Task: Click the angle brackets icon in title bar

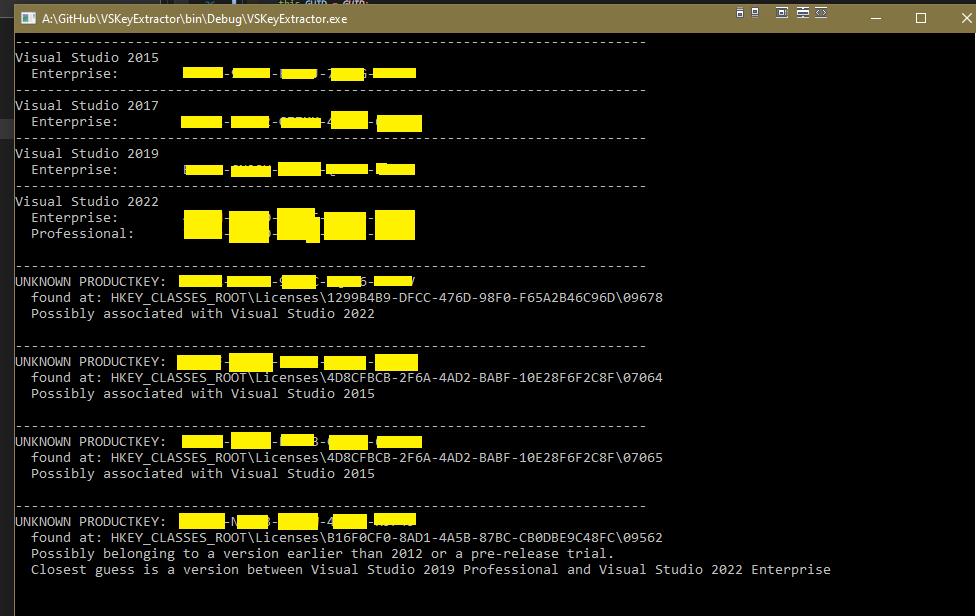Action: 821,12
